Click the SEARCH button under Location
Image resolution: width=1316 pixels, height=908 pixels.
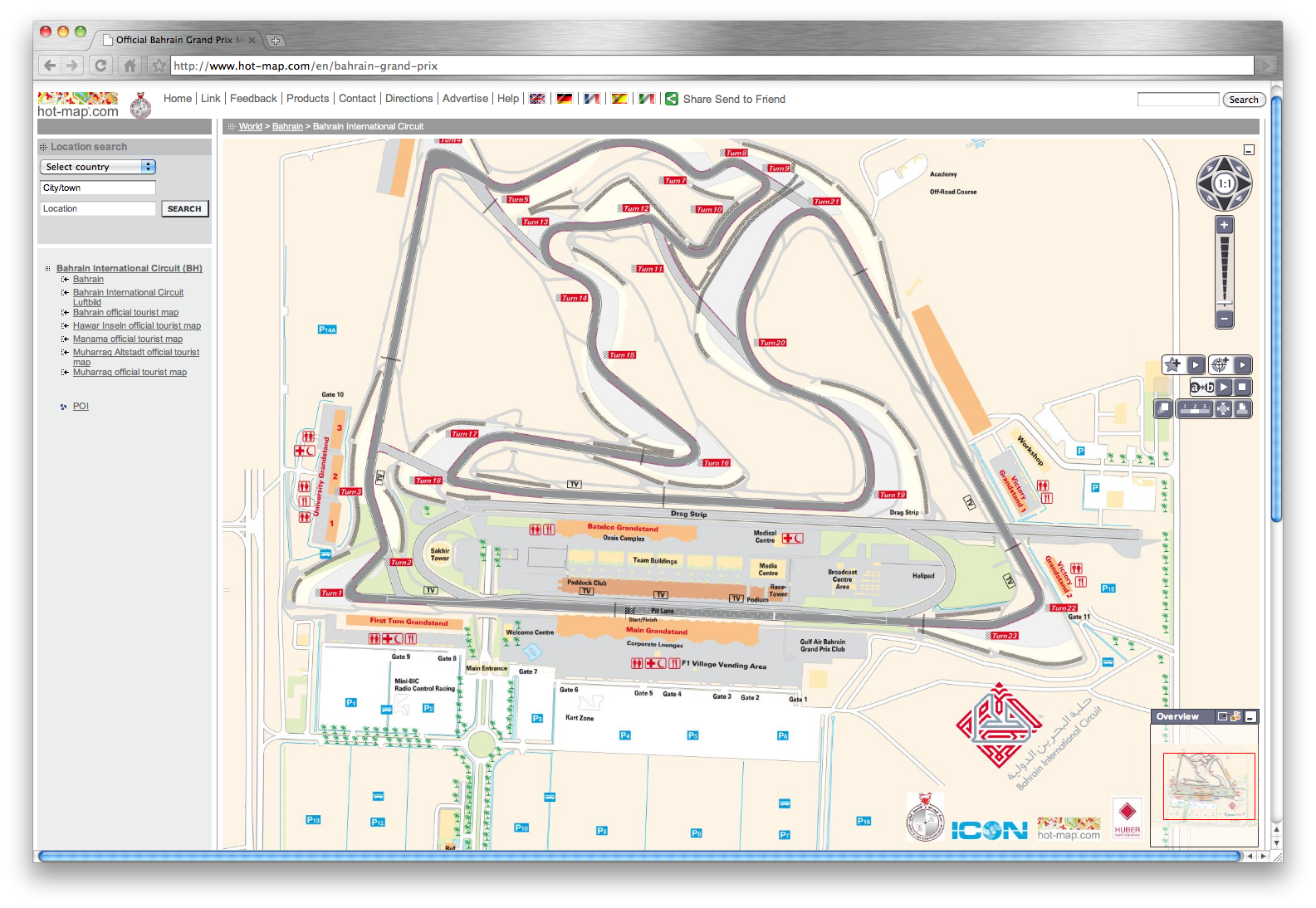pyautogui.click(x=184, y=209)
